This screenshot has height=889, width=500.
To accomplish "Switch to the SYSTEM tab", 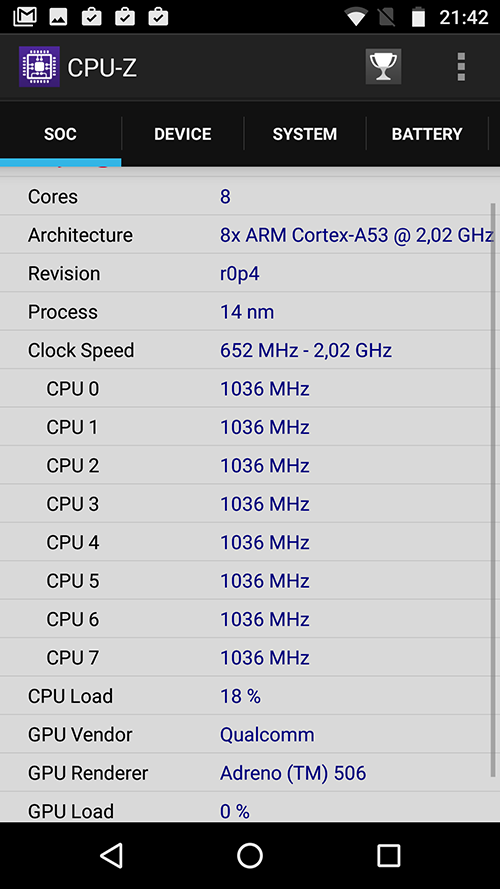I will pyautogui.click(x=305, y=134).
